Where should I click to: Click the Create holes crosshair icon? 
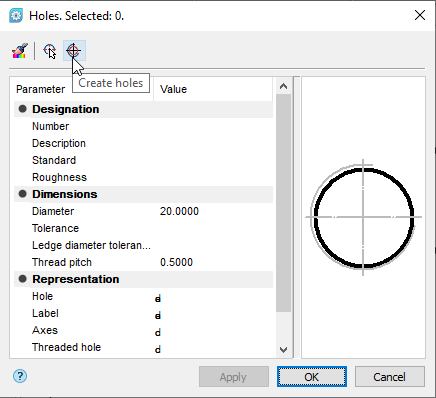pos(74,51)
